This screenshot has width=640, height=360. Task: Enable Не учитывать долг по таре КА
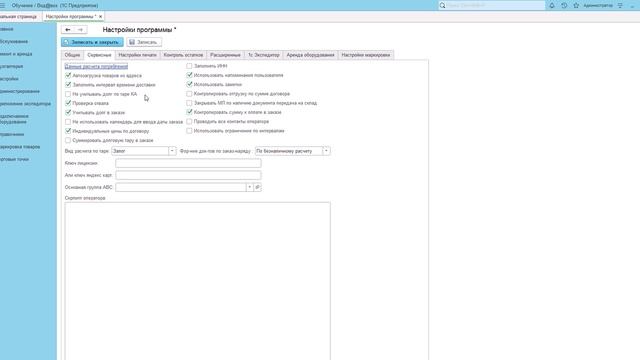pos(68,94)
